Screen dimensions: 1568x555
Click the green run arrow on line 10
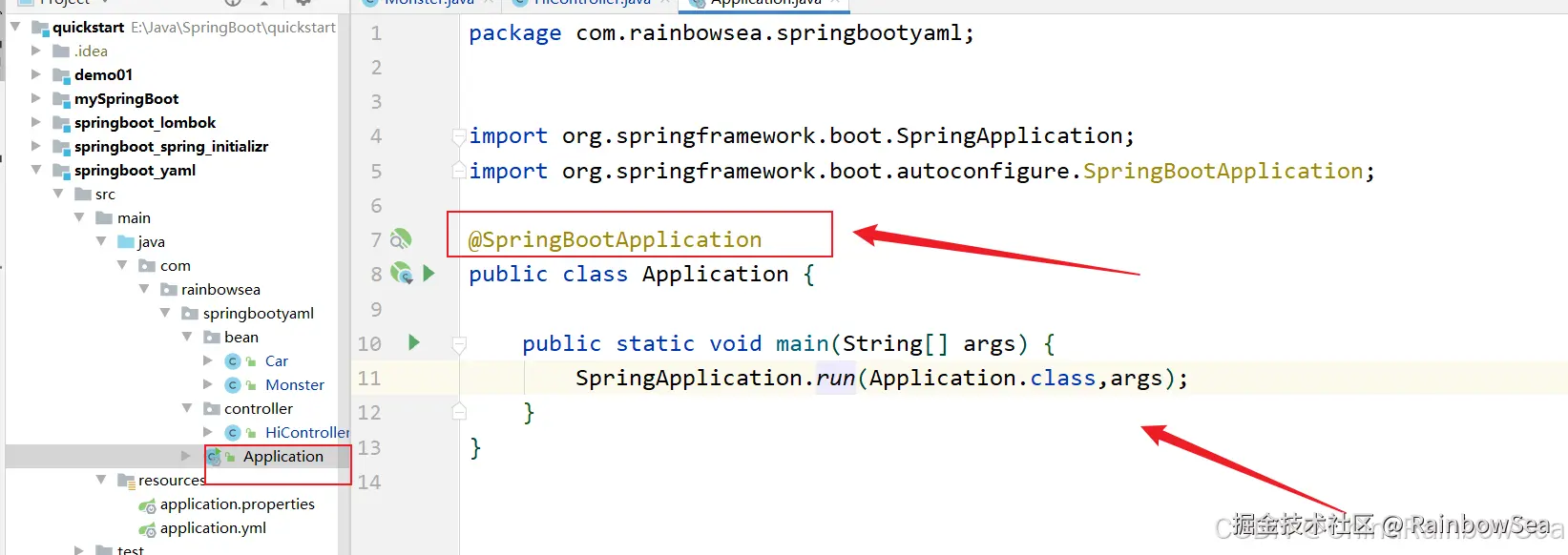(414, 342)
